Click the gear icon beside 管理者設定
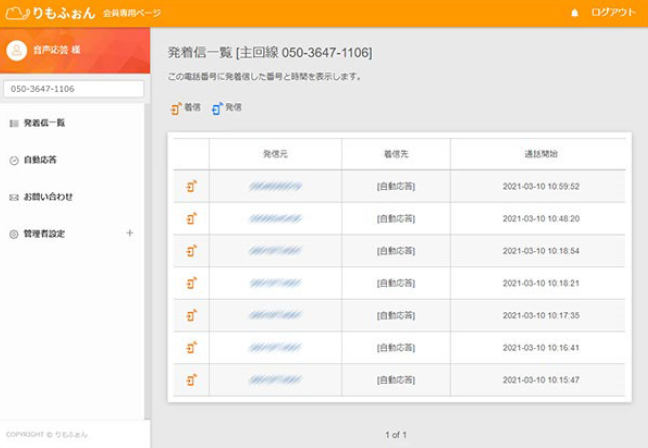 point(14,234)
